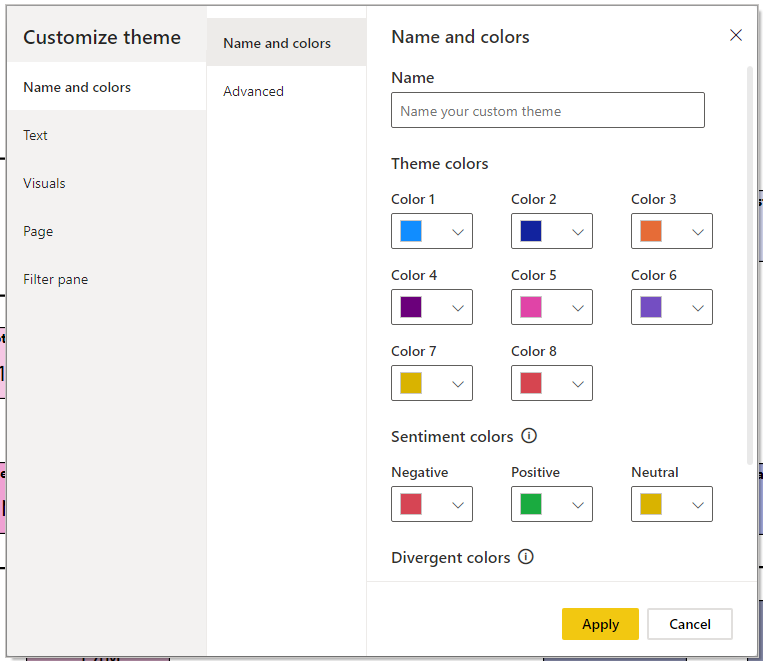
Task: Click the dark purple Color 4 swatch
Action: [411, 307]
